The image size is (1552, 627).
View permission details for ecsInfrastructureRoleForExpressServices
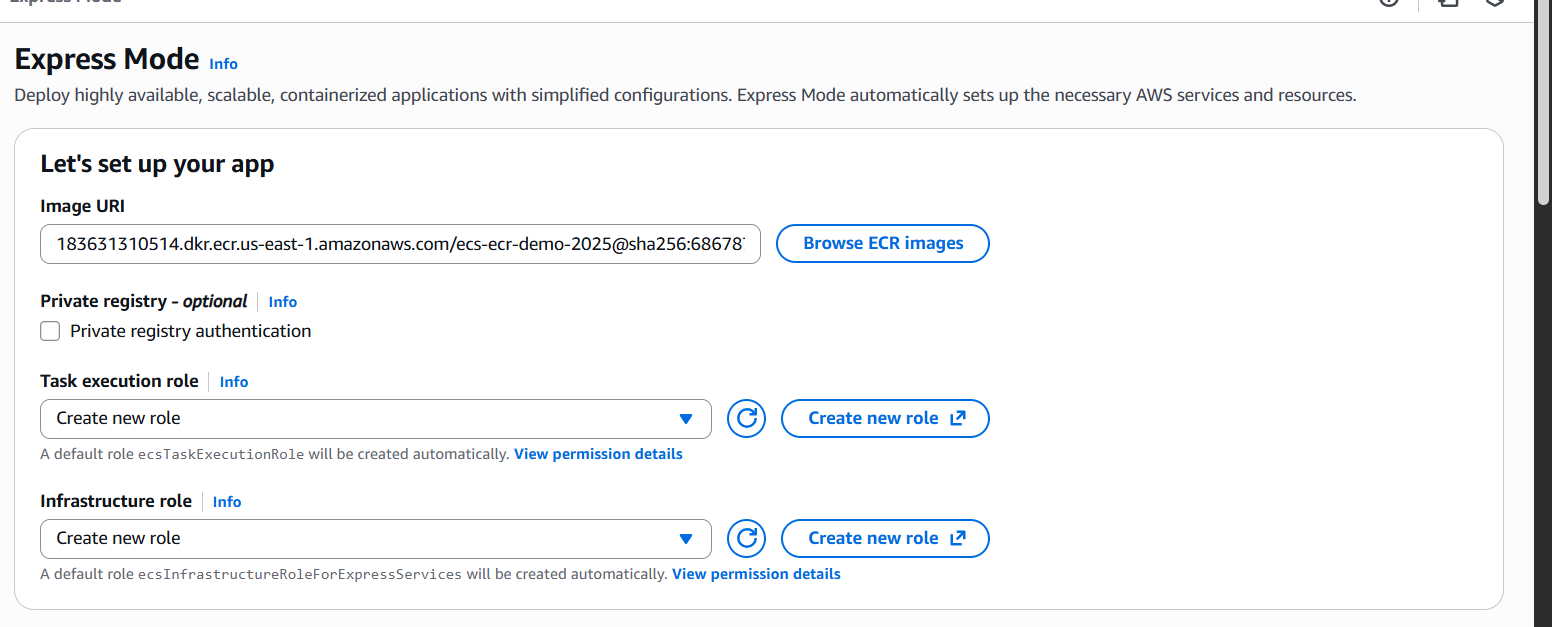tap(756, 574)
